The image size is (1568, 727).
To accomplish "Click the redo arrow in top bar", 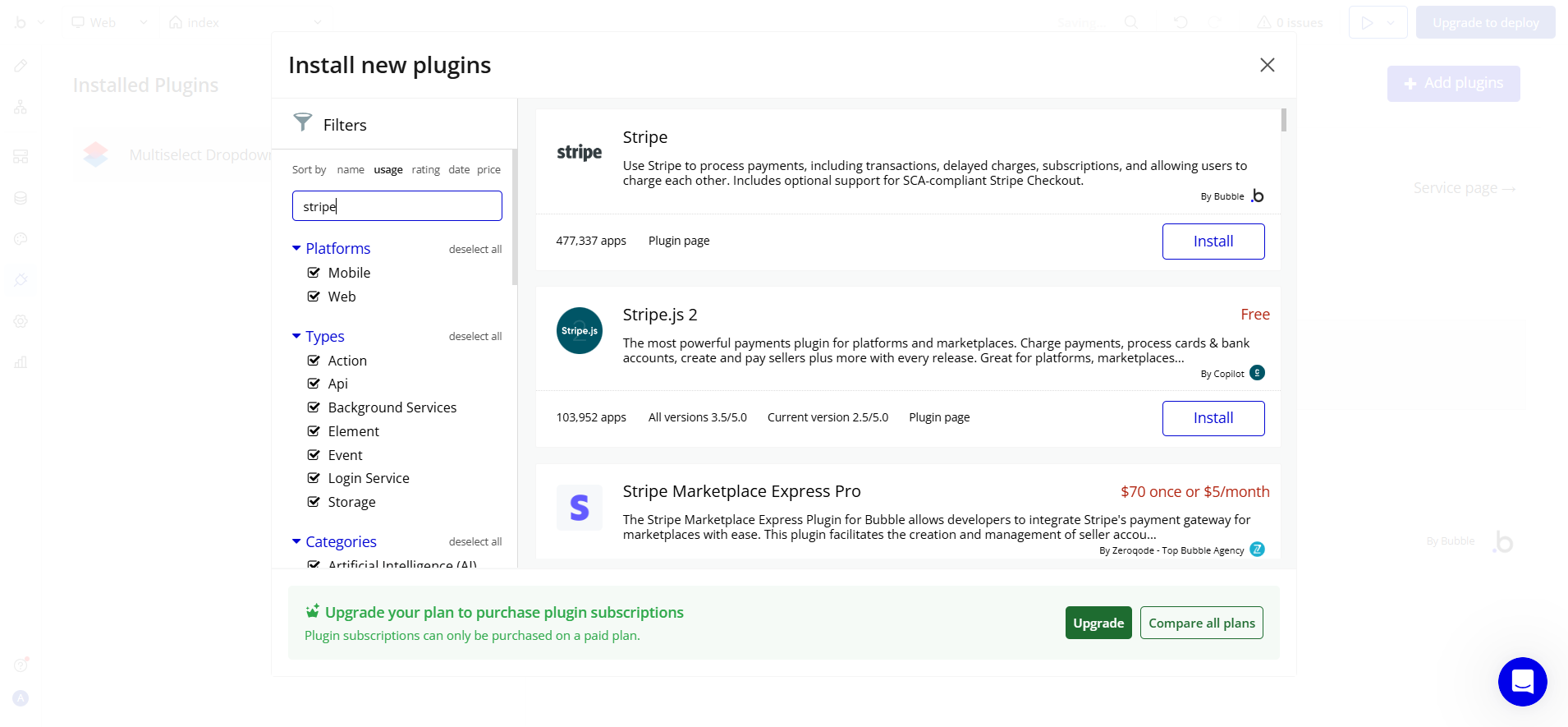I will (1215, 22).
